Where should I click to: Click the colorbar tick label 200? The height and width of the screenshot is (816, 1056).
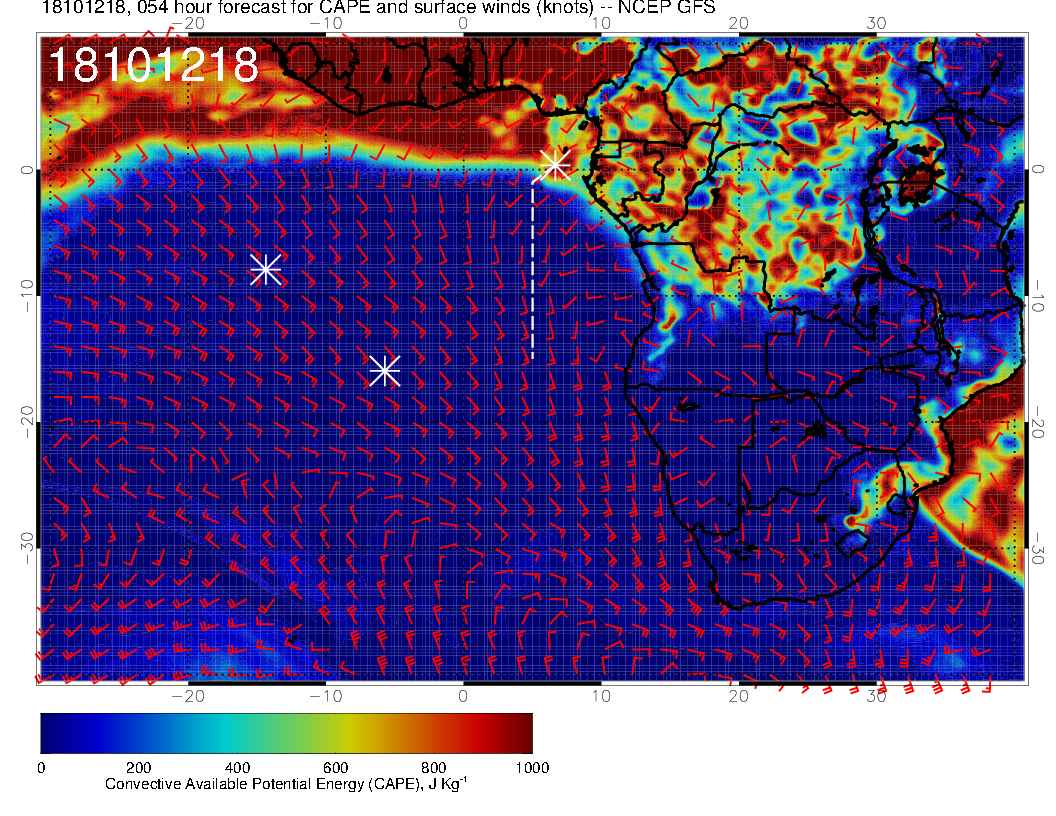click(x=139, y=768)
